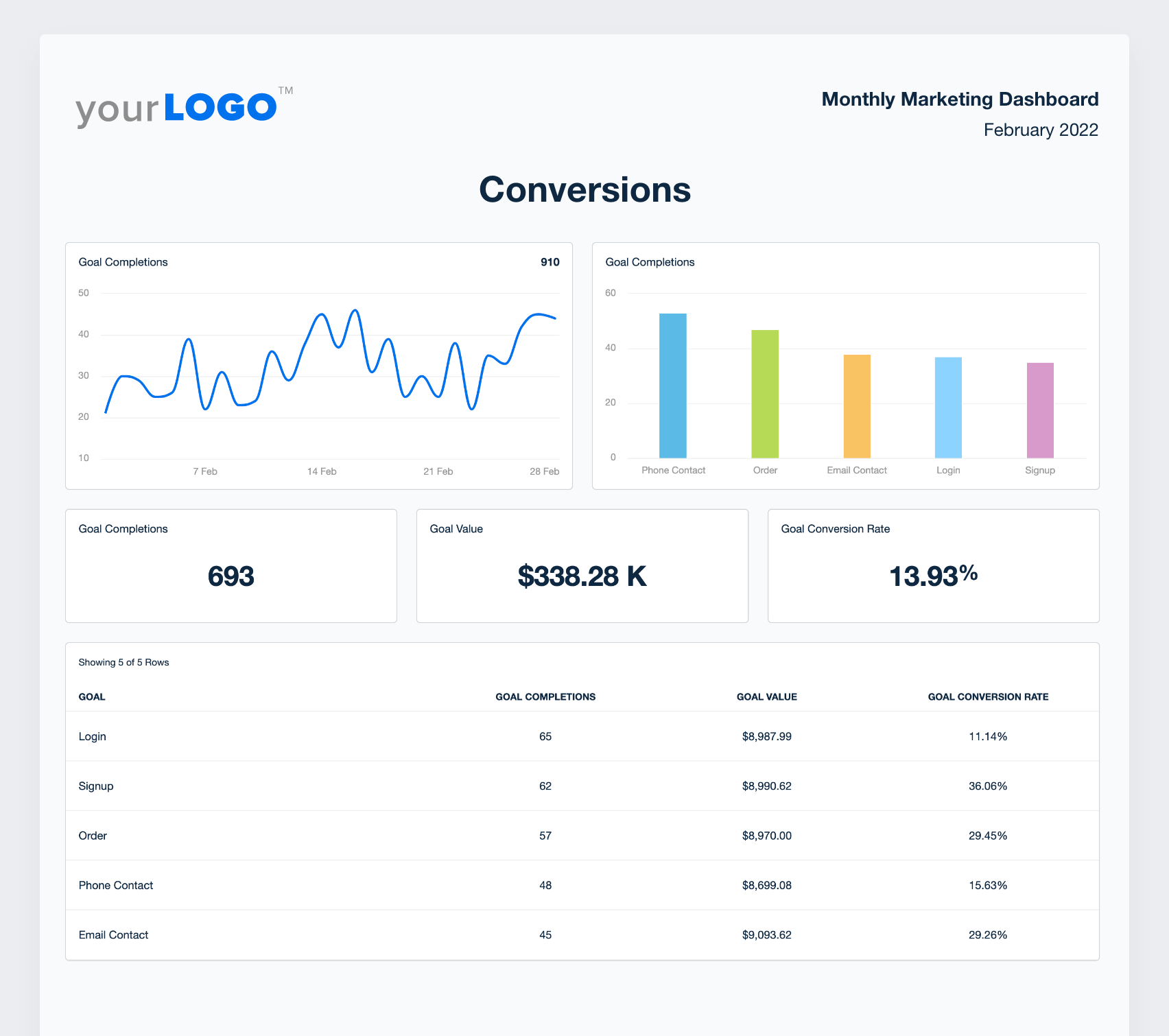1169x1036 pixels.
Task: Click the Monthly Marketing Dashboard title
Action: coord(960,99)
